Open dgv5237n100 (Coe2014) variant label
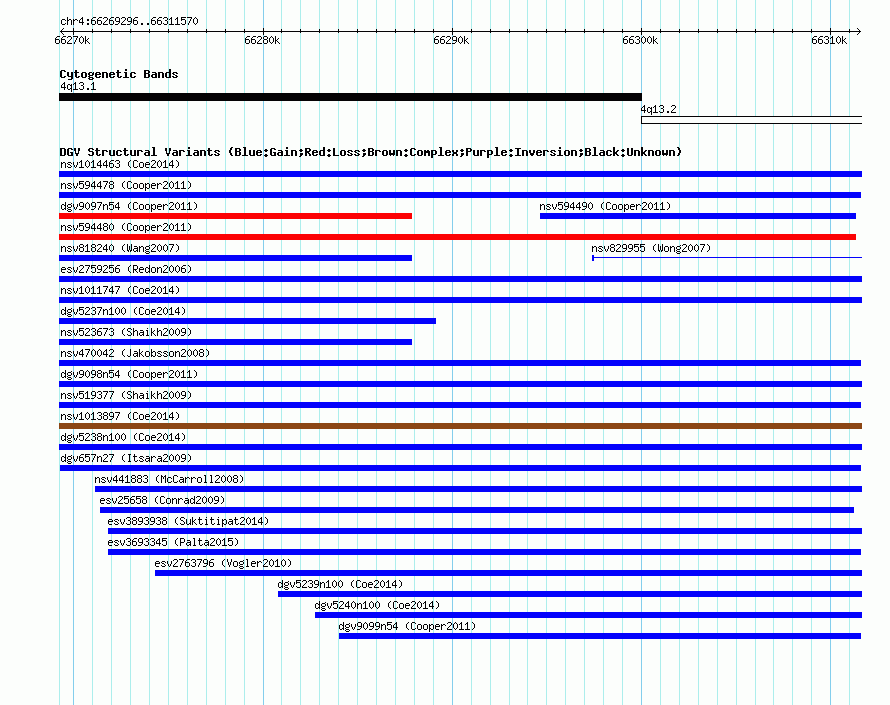This screenshot has height=705, width=890. pyautogui.click(x=123, y=311)
